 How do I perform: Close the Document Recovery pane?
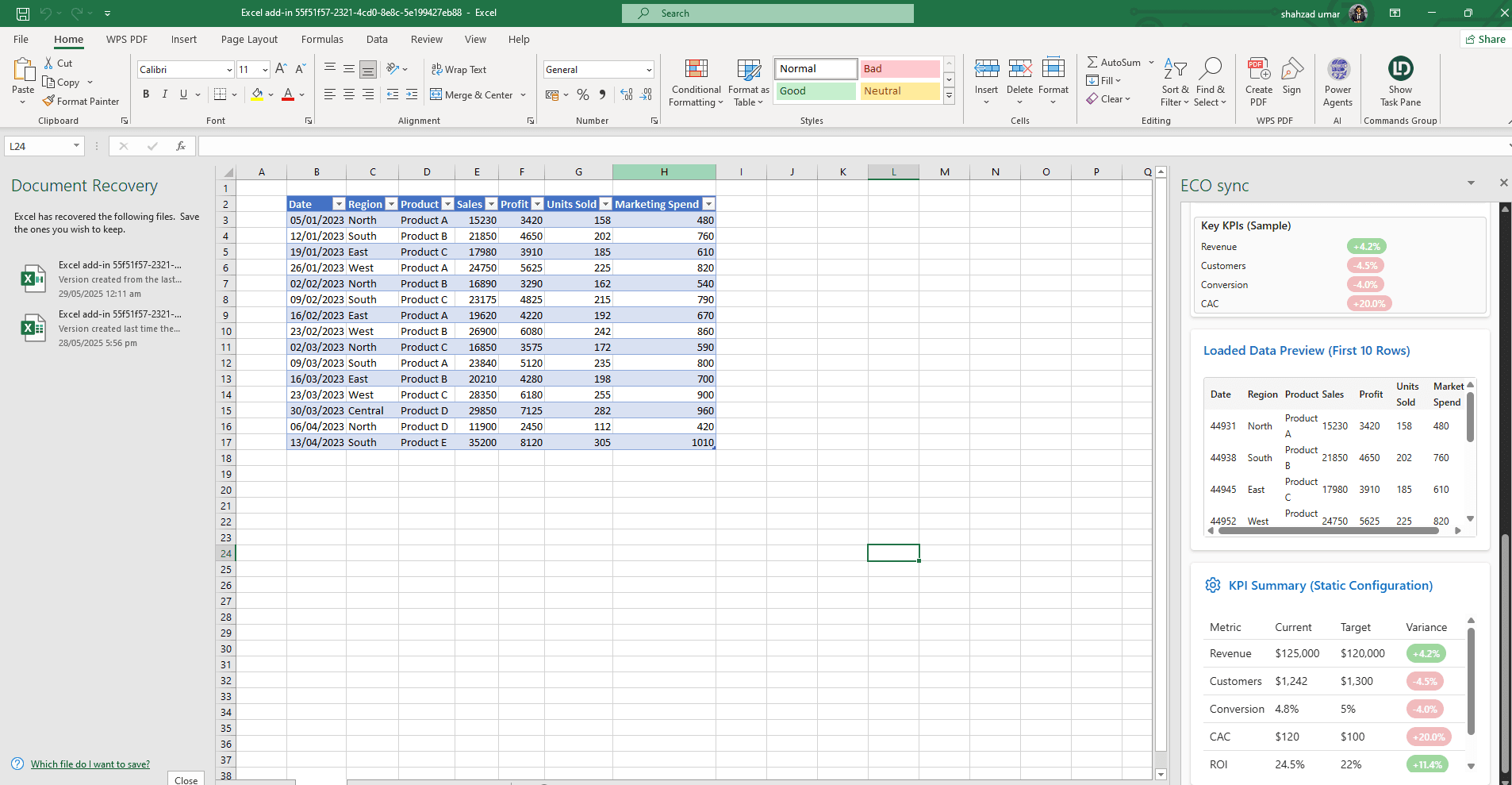pos(186,779)
